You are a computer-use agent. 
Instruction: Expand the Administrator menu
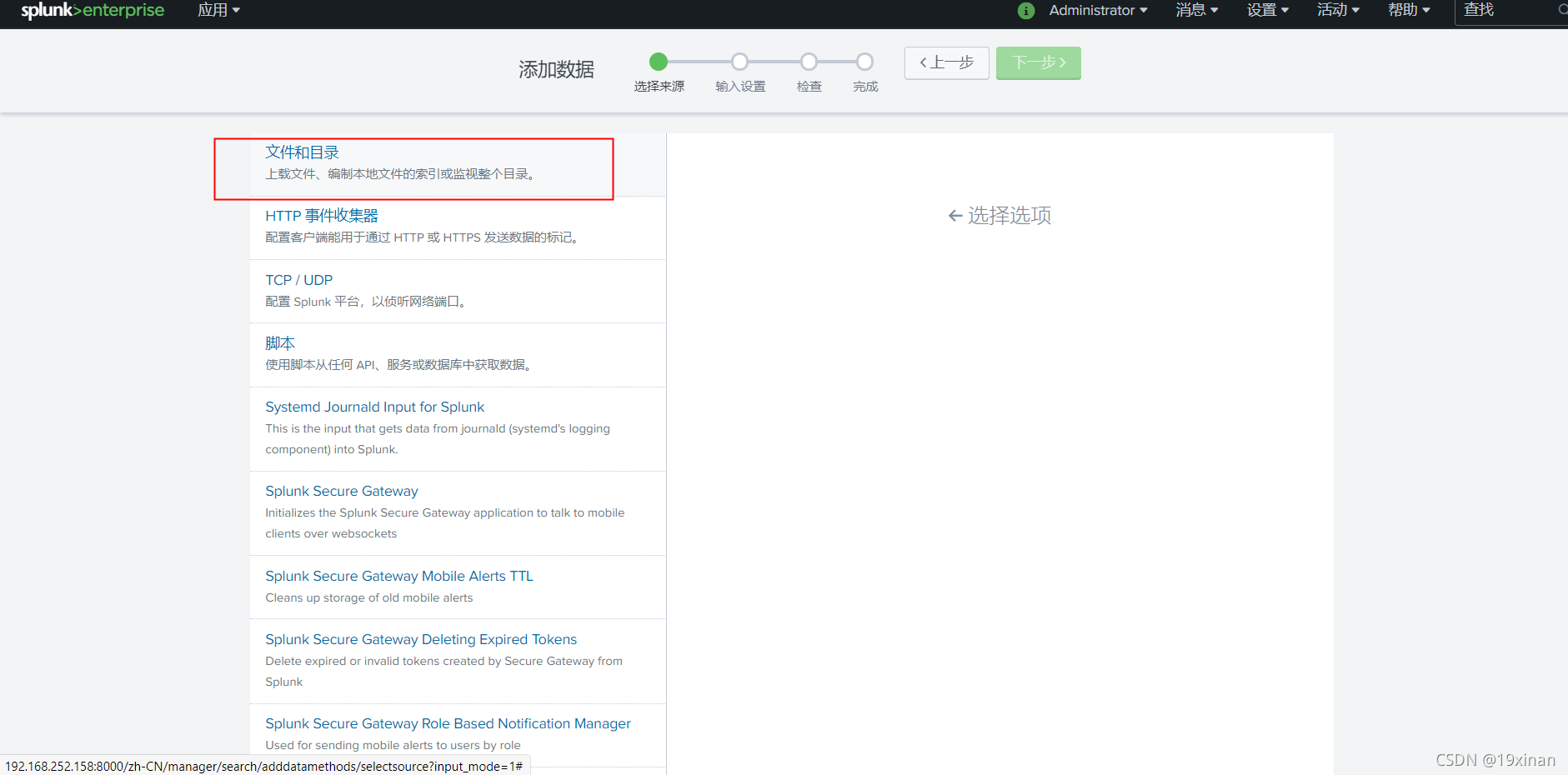point(1098,10)
